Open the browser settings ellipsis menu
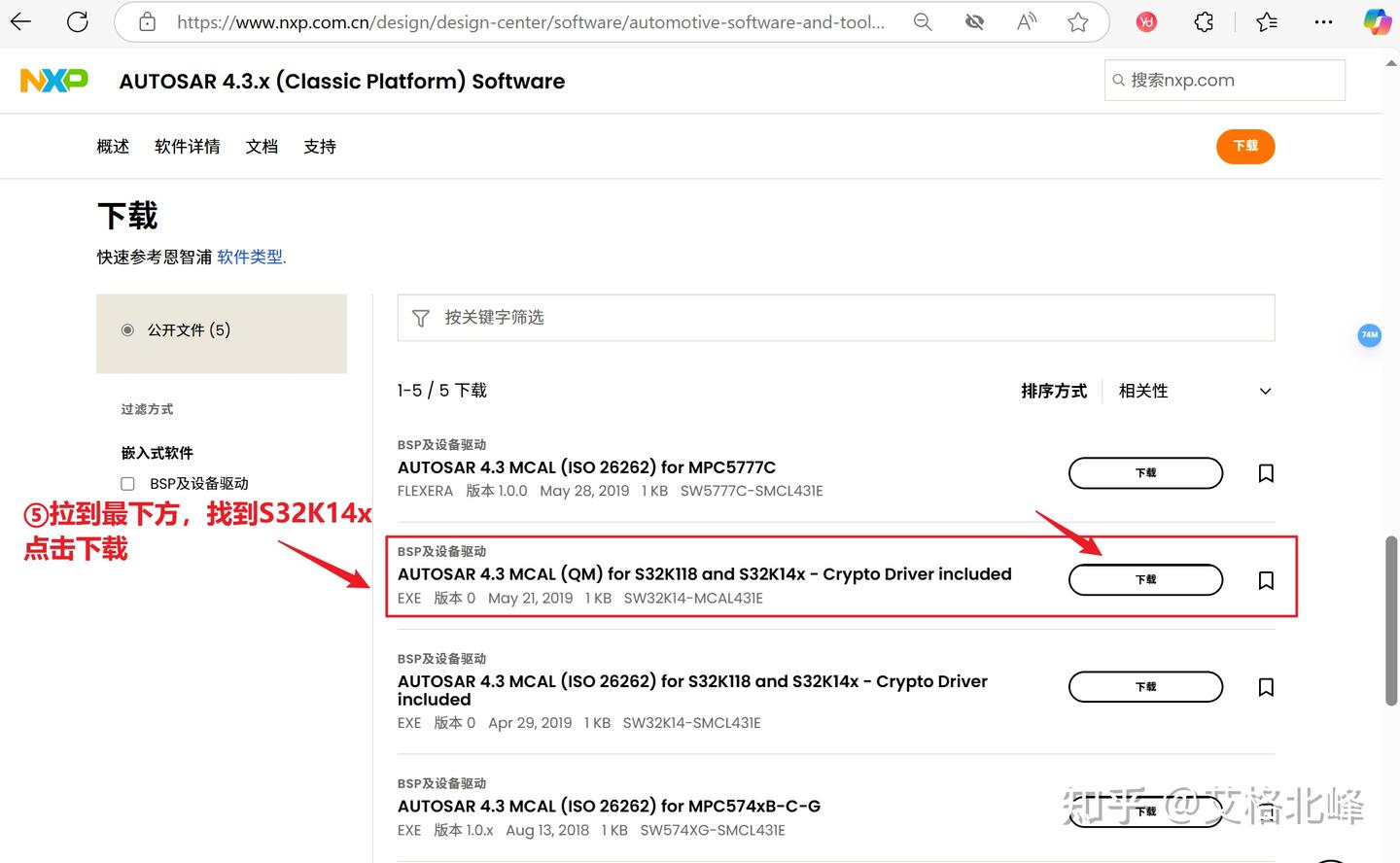Screen dimensions: 1400x863 point(1324,21)
